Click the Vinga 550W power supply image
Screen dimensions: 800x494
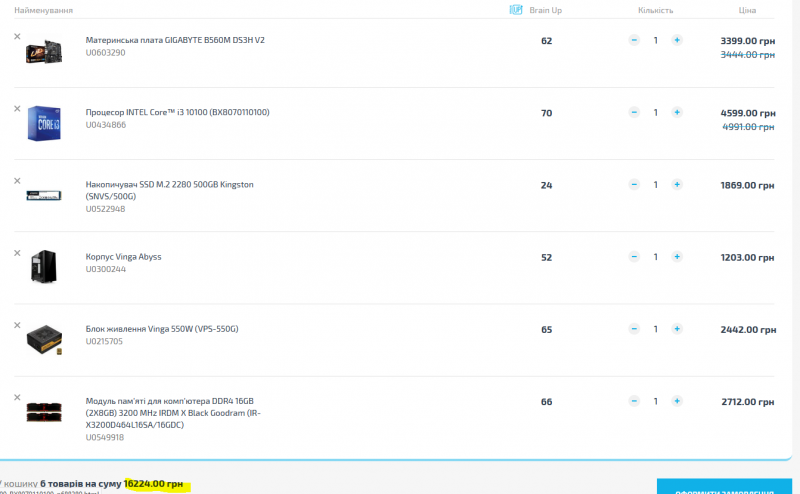click(44, 339)
